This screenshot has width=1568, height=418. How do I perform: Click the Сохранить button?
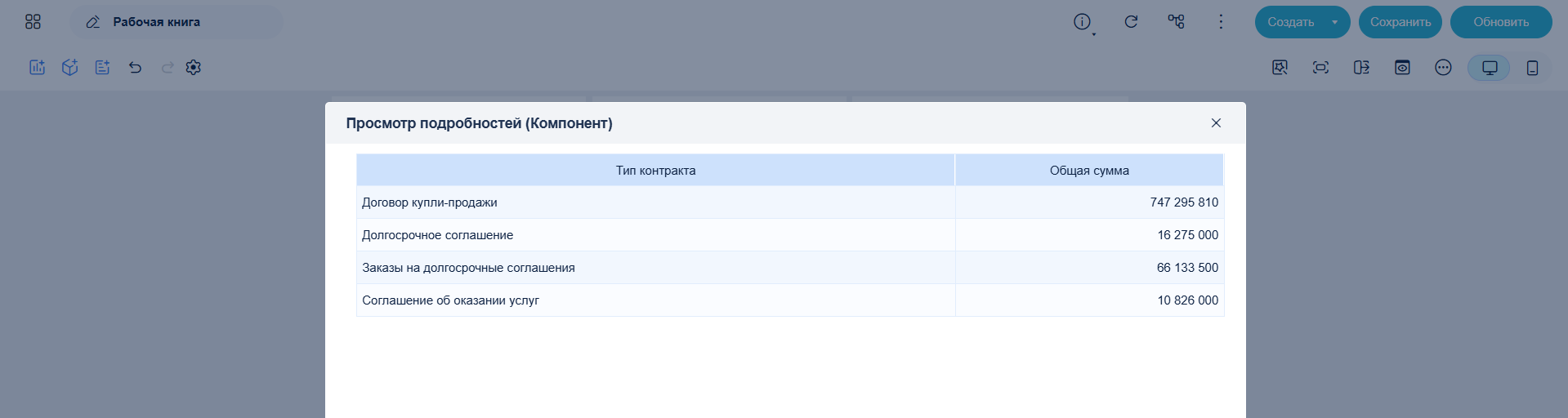[x=1400, y=22]
